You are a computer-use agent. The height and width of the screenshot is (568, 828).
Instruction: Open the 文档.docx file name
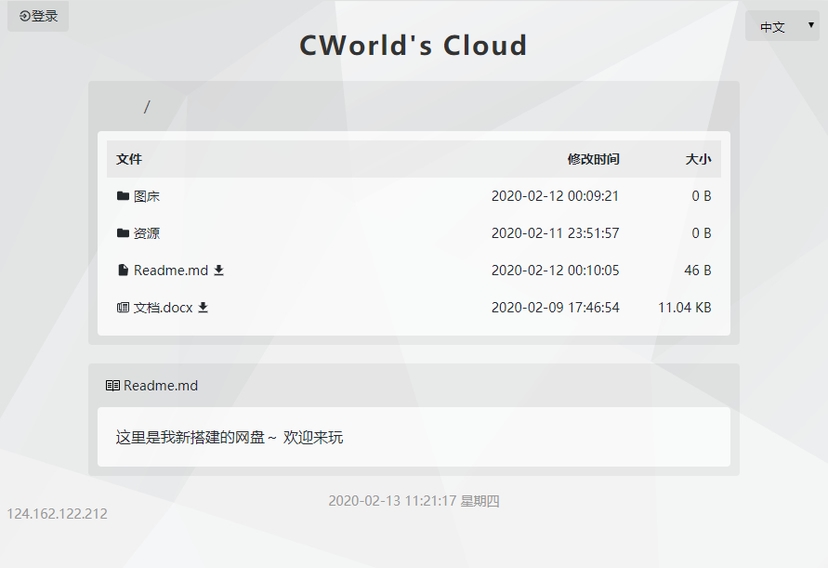pos(163,307)
